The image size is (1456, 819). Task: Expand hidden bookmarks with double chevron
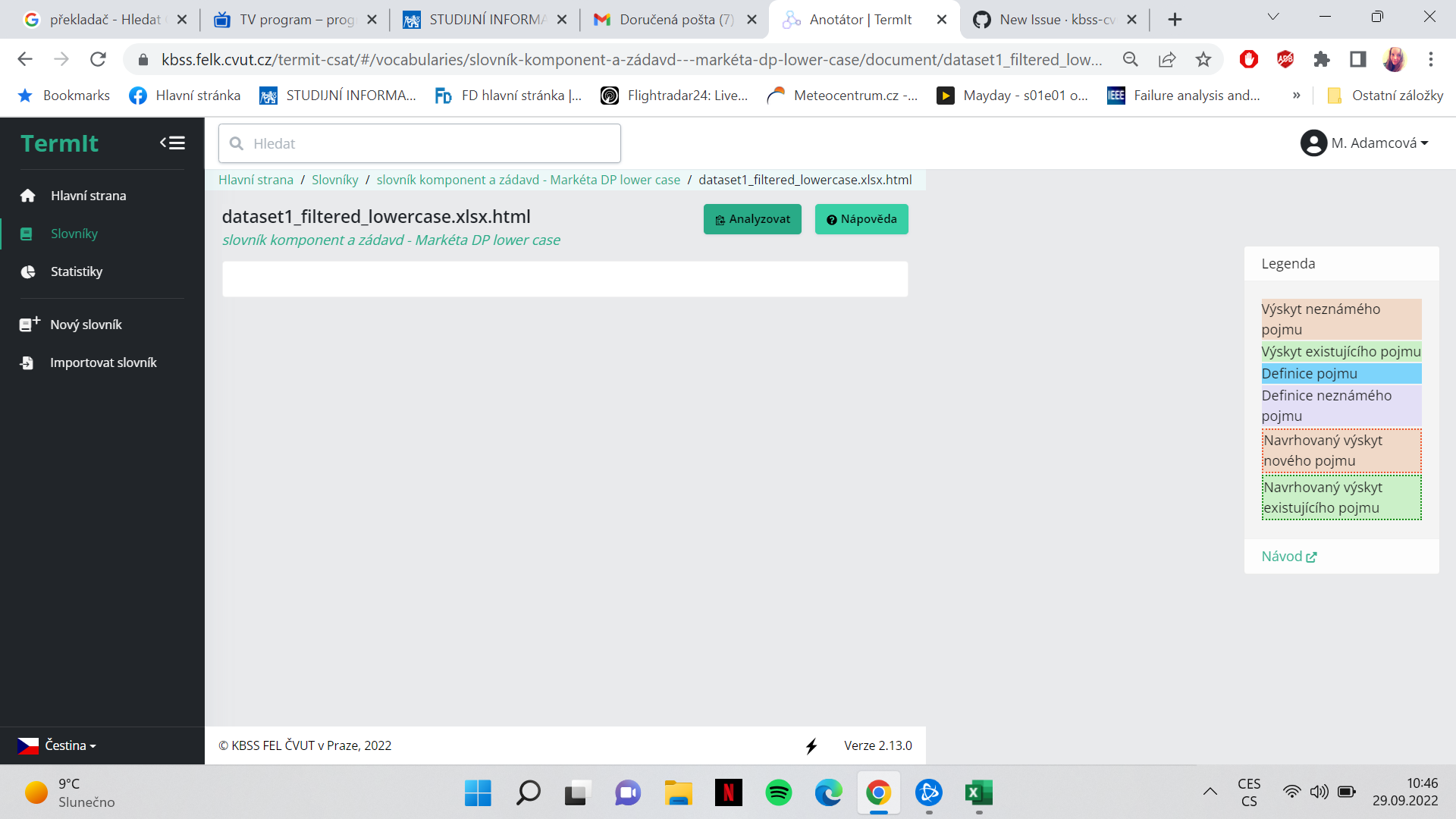pos(1296,96)
